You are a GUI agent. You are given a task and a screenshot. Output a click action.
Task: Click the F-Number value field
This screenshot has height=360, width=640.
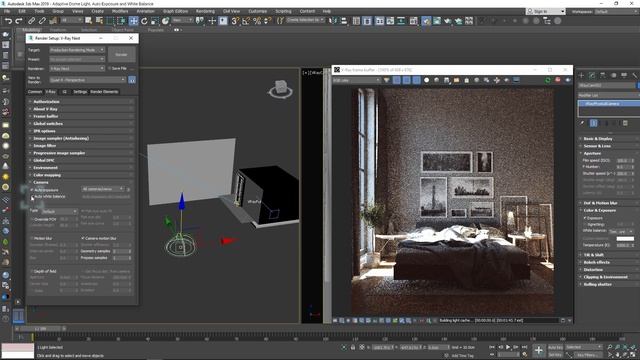[x=622, y=167]
